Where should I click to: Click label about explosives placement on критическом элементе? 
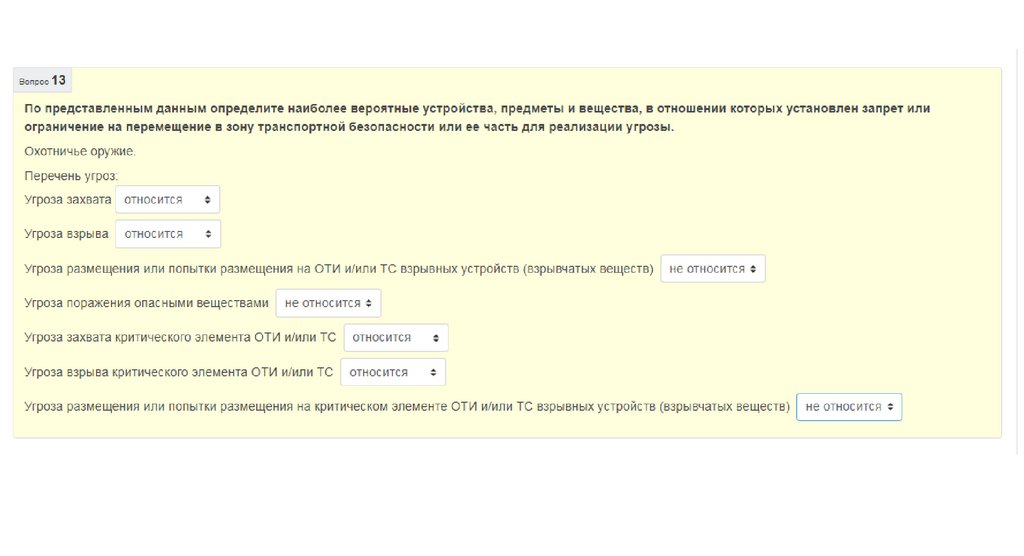[407, 407]
